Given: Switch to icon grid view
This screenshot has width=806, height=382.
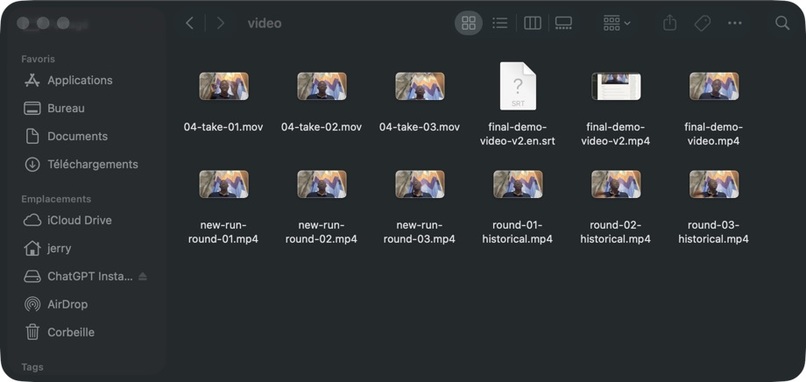Looking at the screenshot, I should click(x=468, y=23).
